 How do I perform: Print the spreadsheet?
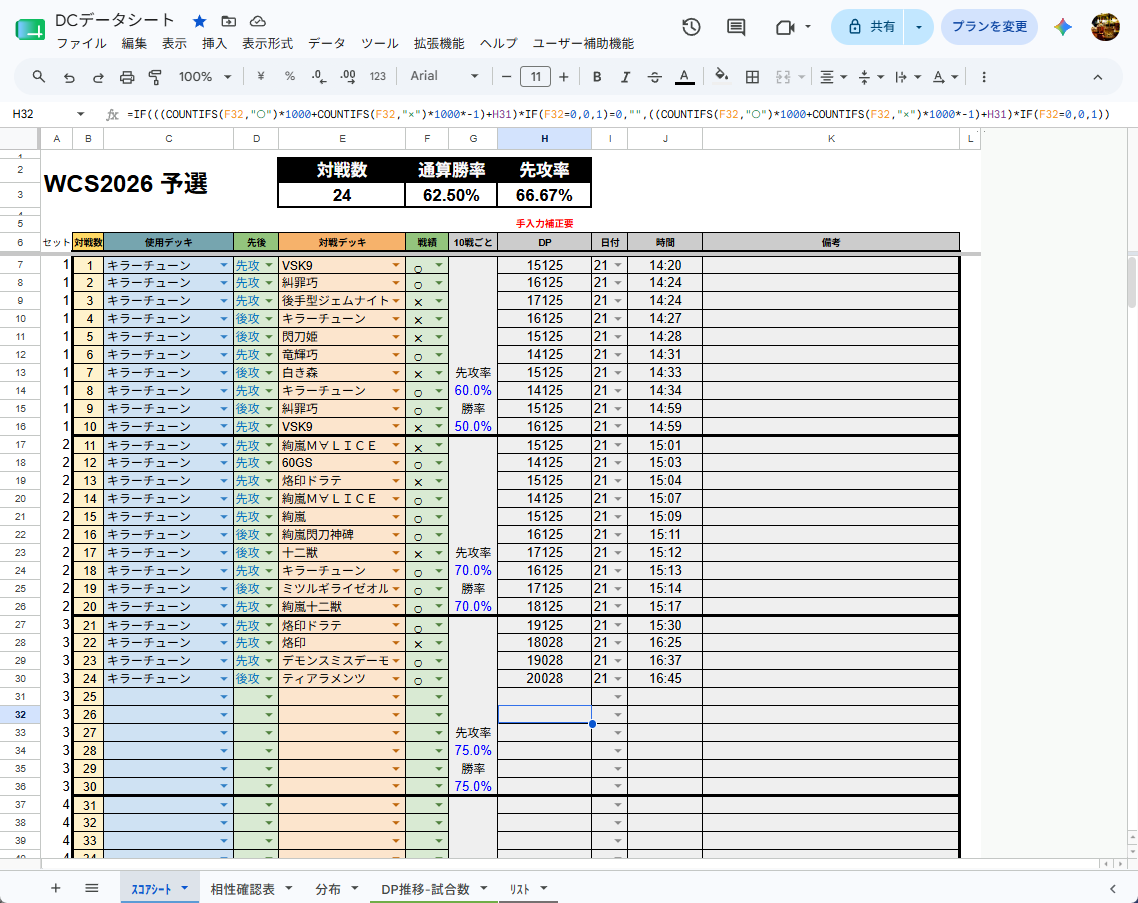coord(127,77)
